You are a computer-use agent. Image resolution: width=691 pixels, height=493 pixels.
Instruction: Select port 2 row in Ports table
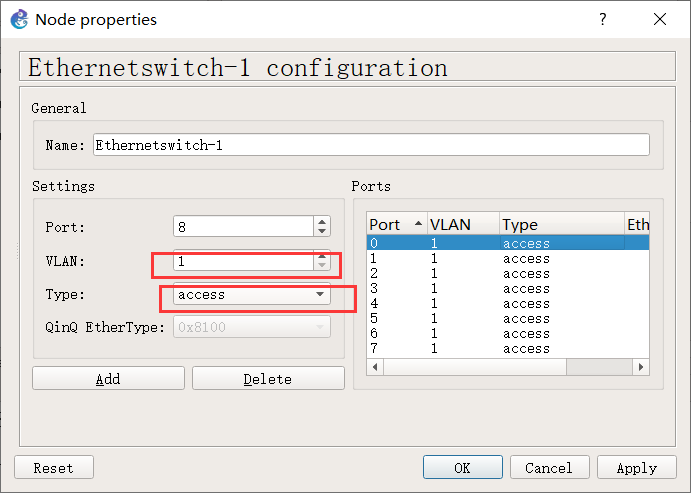click(x=508, y=273)
